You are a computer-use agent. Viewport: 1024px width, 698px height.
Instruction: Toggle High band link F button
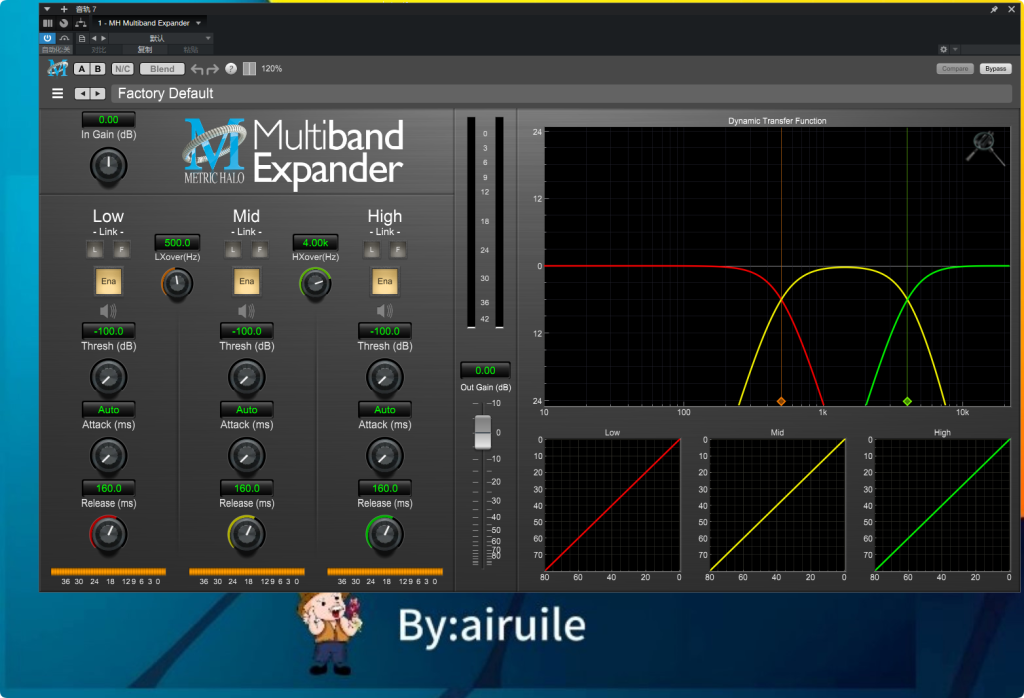398,249
